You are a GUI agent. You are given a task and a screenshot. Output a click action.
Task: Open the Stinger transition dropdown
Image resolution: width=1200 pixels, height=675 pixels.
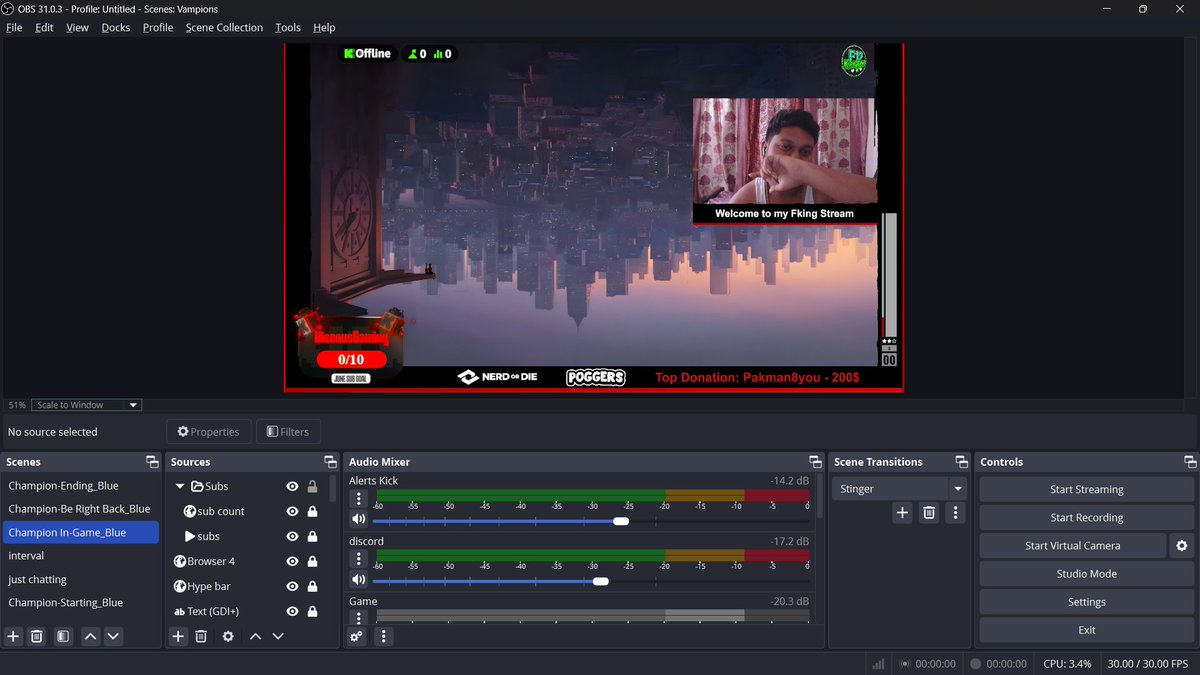(958, 489)
